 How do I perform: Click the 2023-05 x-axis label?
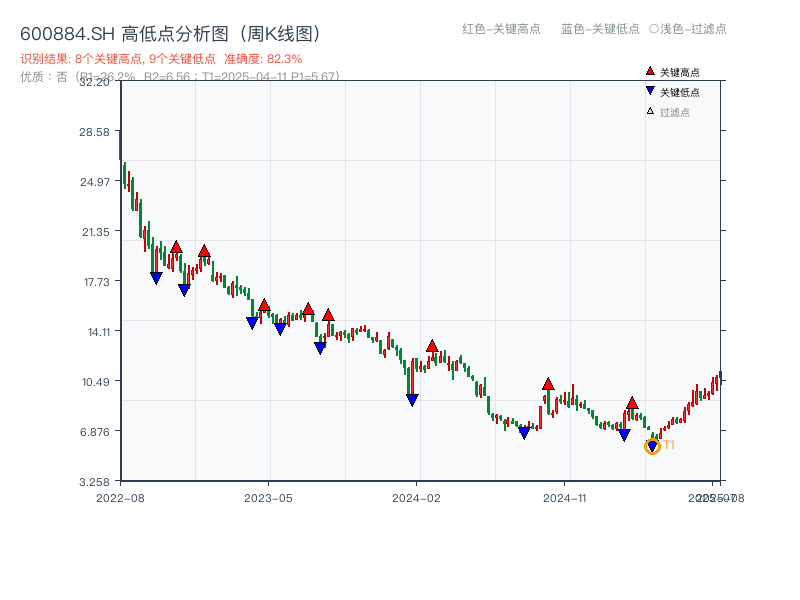(268, 497)
